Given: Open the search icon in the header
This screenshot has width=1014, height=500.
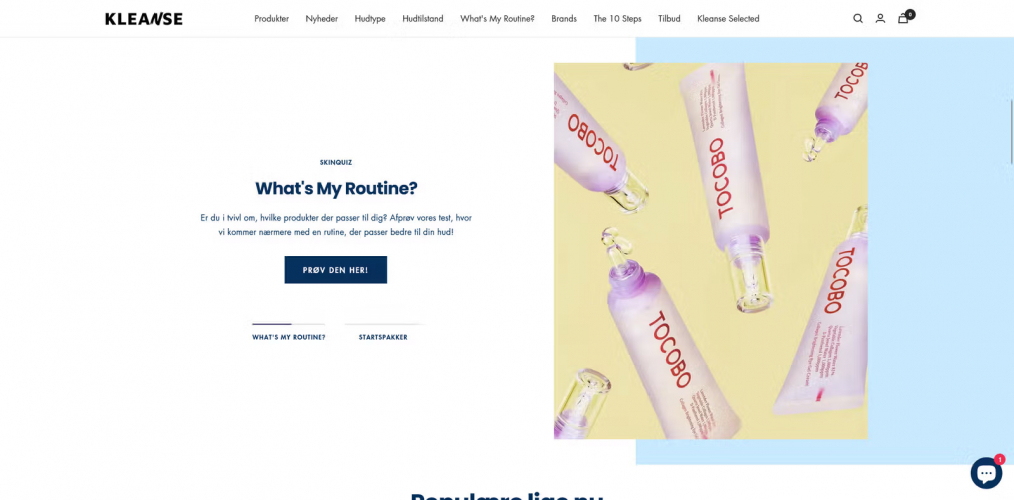Looking at the screenshot, I should 858,19.
